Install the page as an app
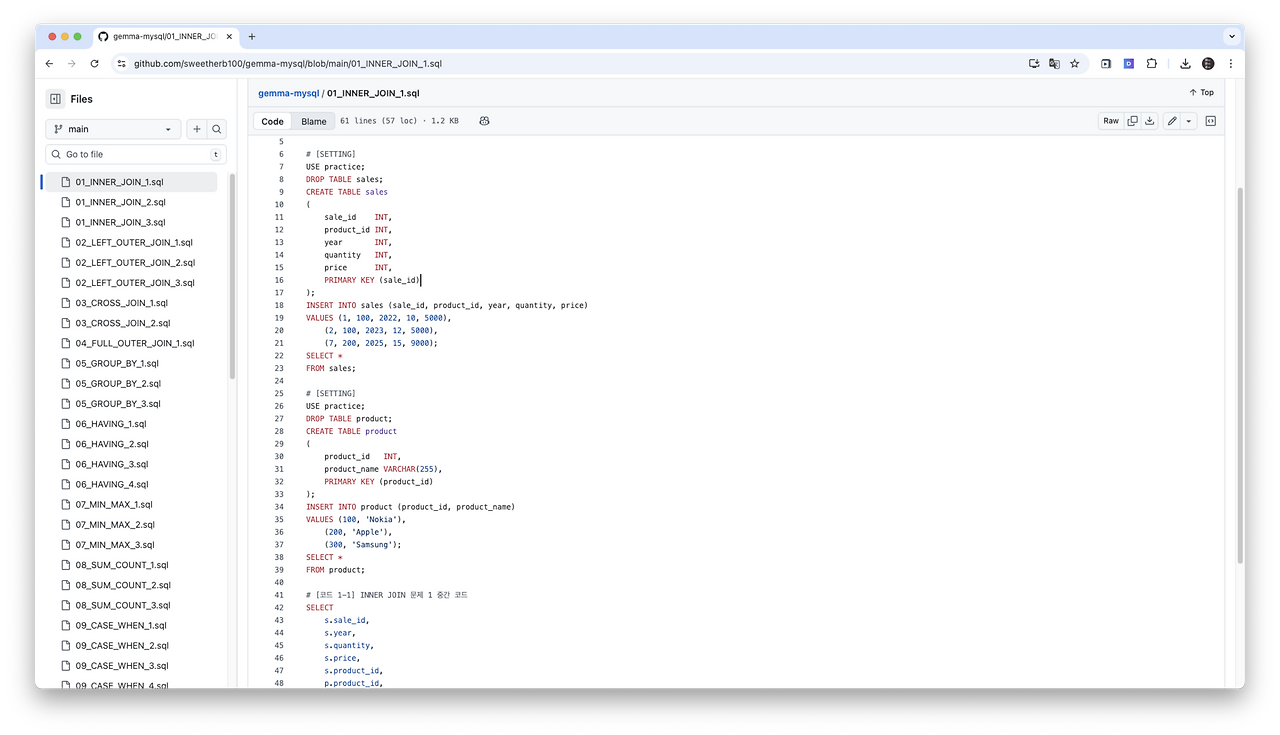The image size is (1280, 735). (1034, 63)
